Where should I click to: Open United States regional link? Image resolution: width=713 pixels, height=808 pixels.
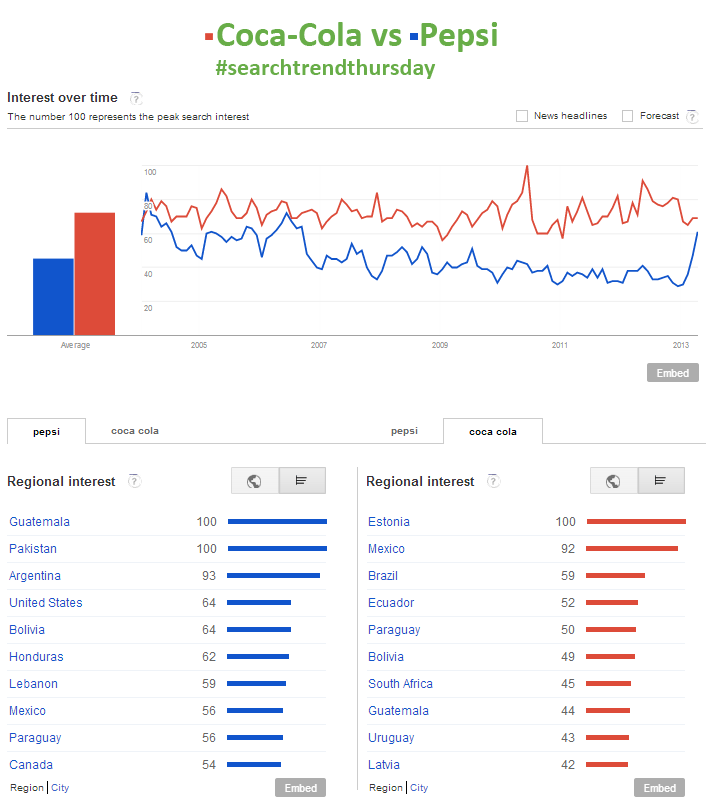pyautogui.click(x=46, y=602)
